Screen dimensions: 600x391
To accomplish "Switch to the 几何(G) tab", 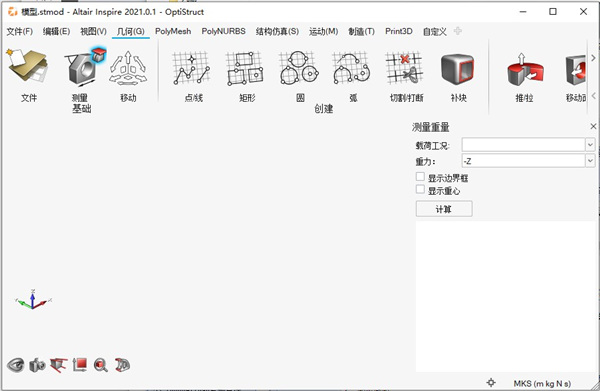I will [x=130, y=31].
